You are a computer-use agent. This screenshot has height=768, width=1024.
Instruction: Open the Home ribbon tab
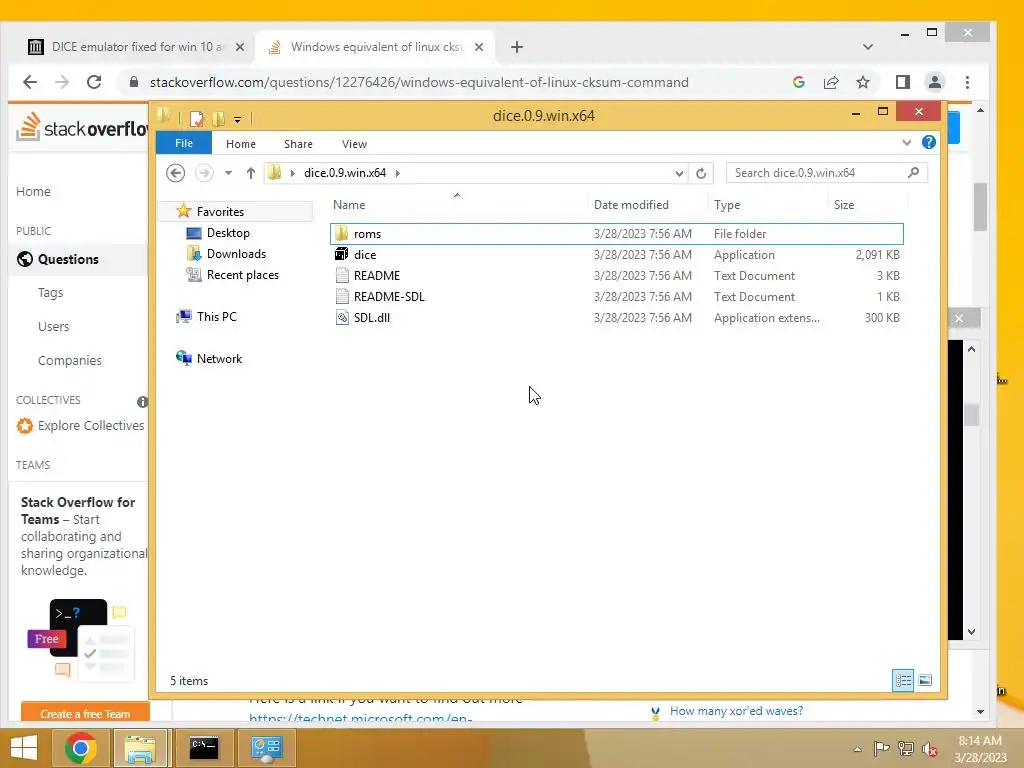coord(241,144)
